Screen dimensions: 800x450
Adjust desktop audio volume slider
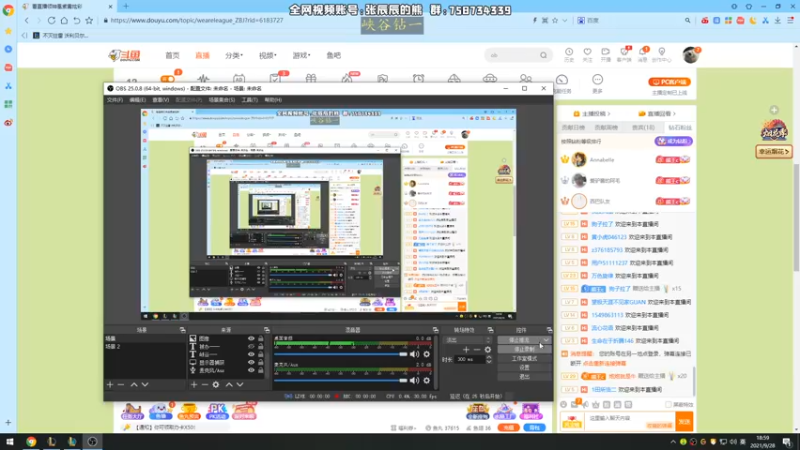coord(341,354)
